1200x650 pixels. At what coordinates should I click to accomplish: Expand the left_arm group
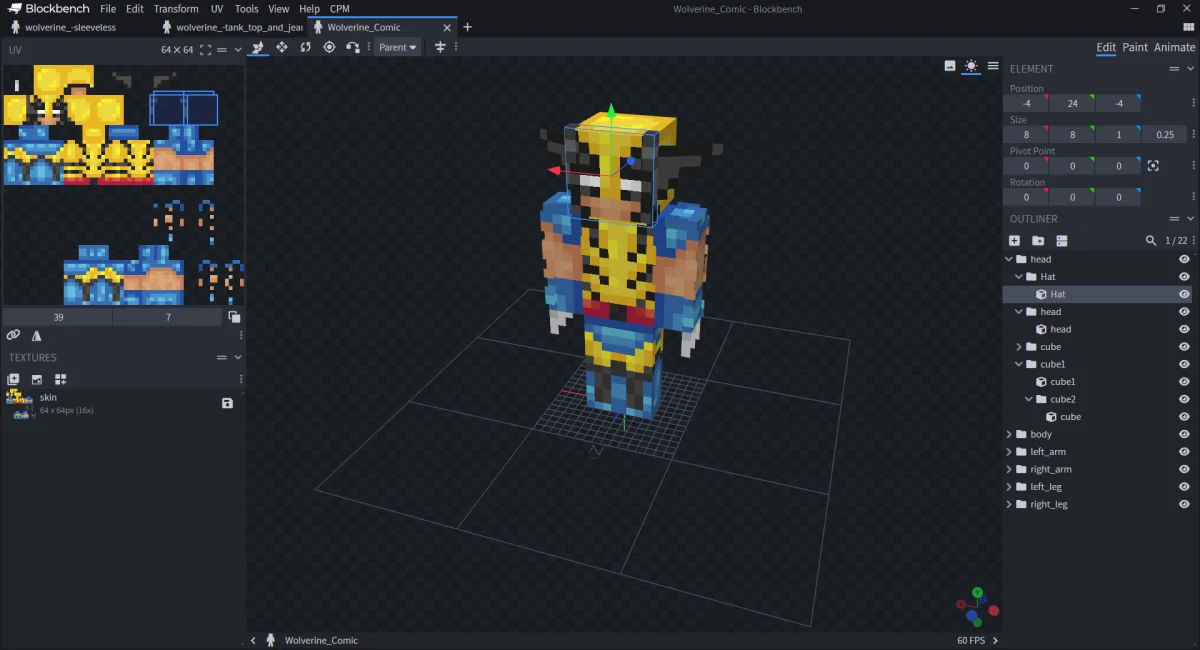(x=1009, y=452)
